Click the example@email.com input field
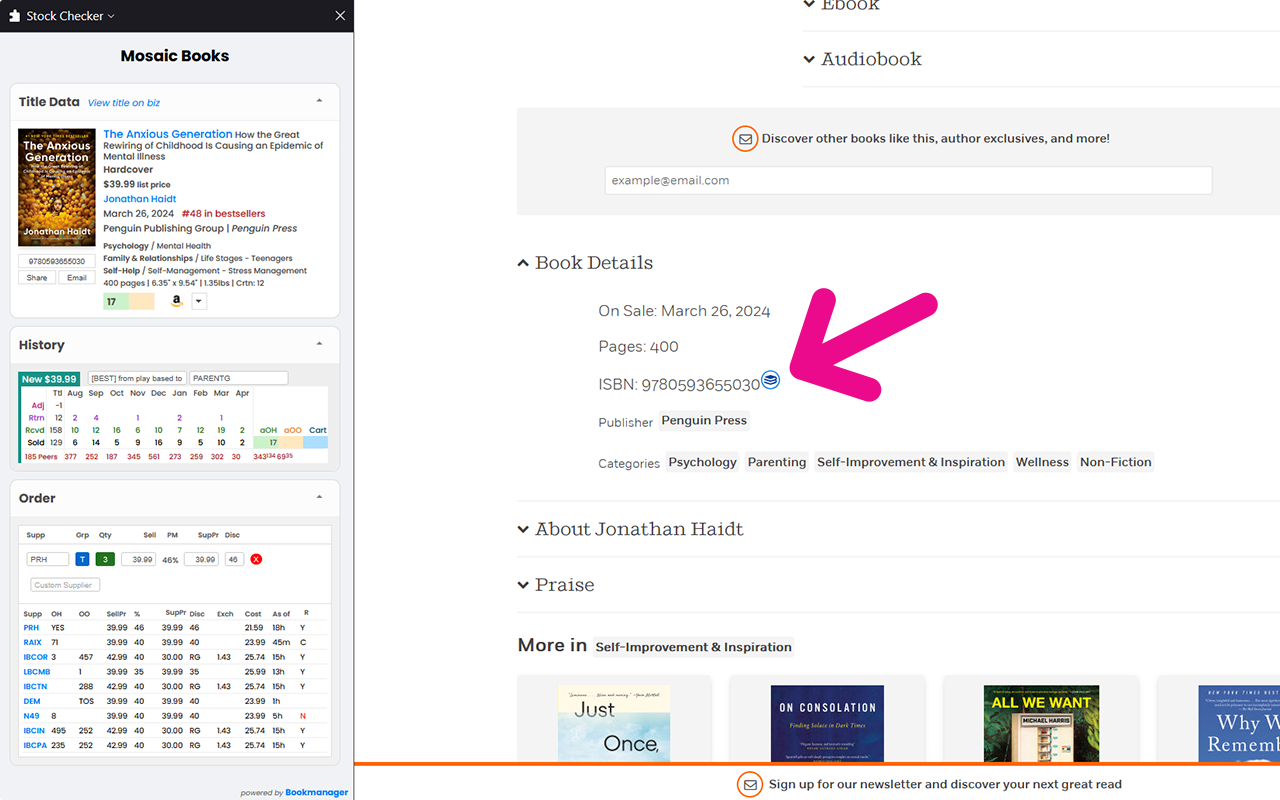This screenshot has width=1280, height=800. [x=908, y=181]
